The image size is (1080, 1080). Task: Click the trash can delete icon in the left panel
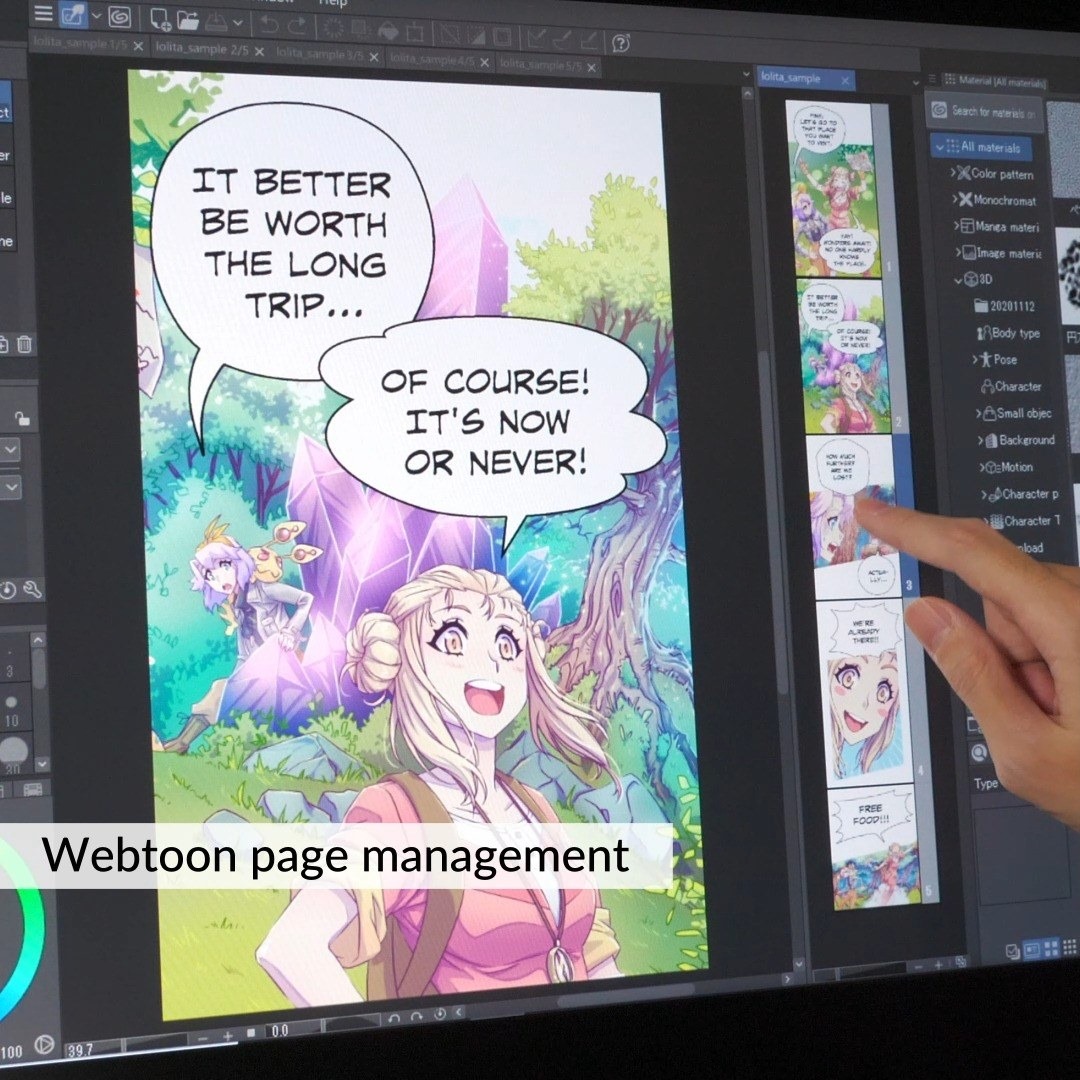coord(24,344)
